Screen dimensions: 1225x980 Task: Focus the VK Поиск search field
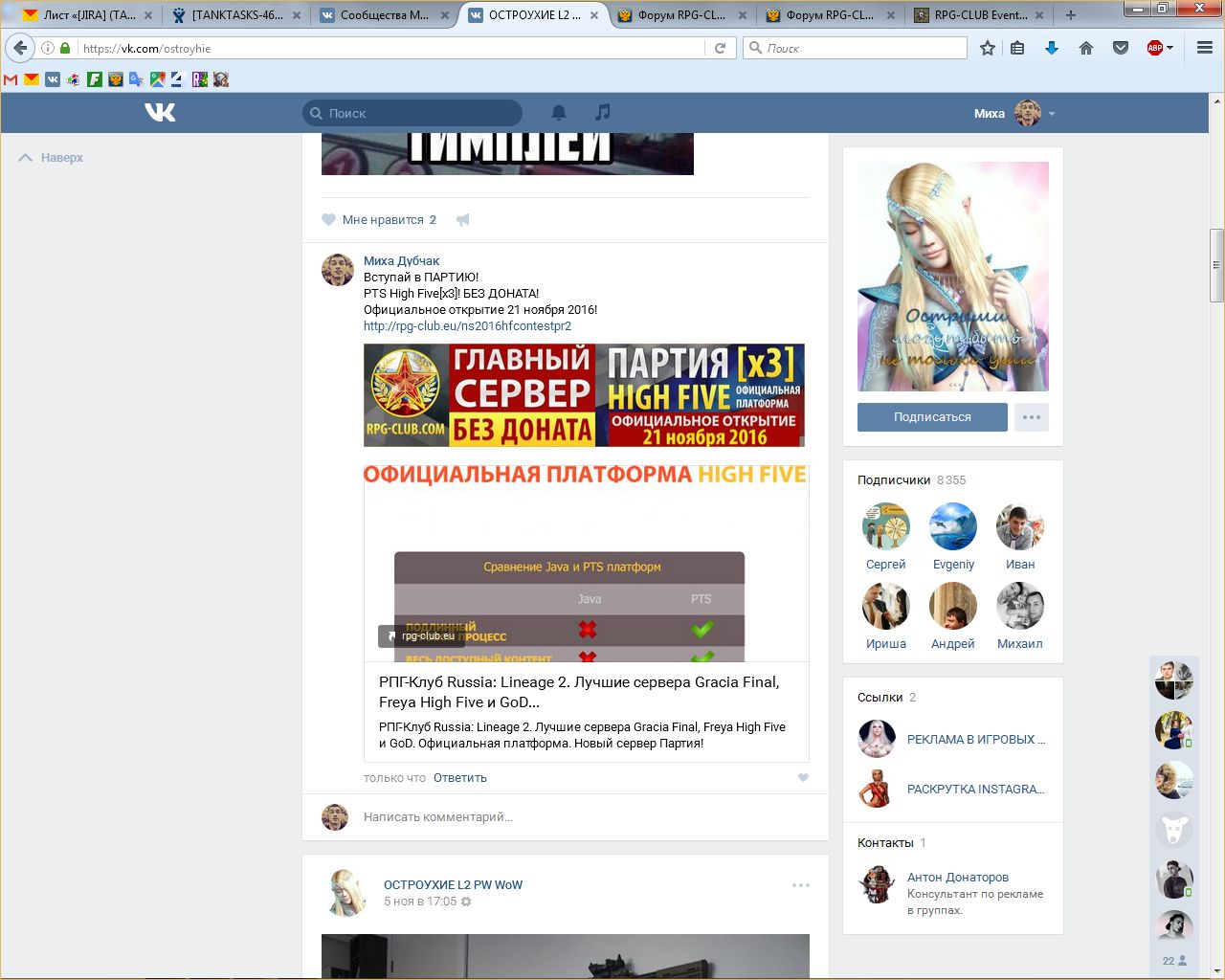(x=412, y=113)
